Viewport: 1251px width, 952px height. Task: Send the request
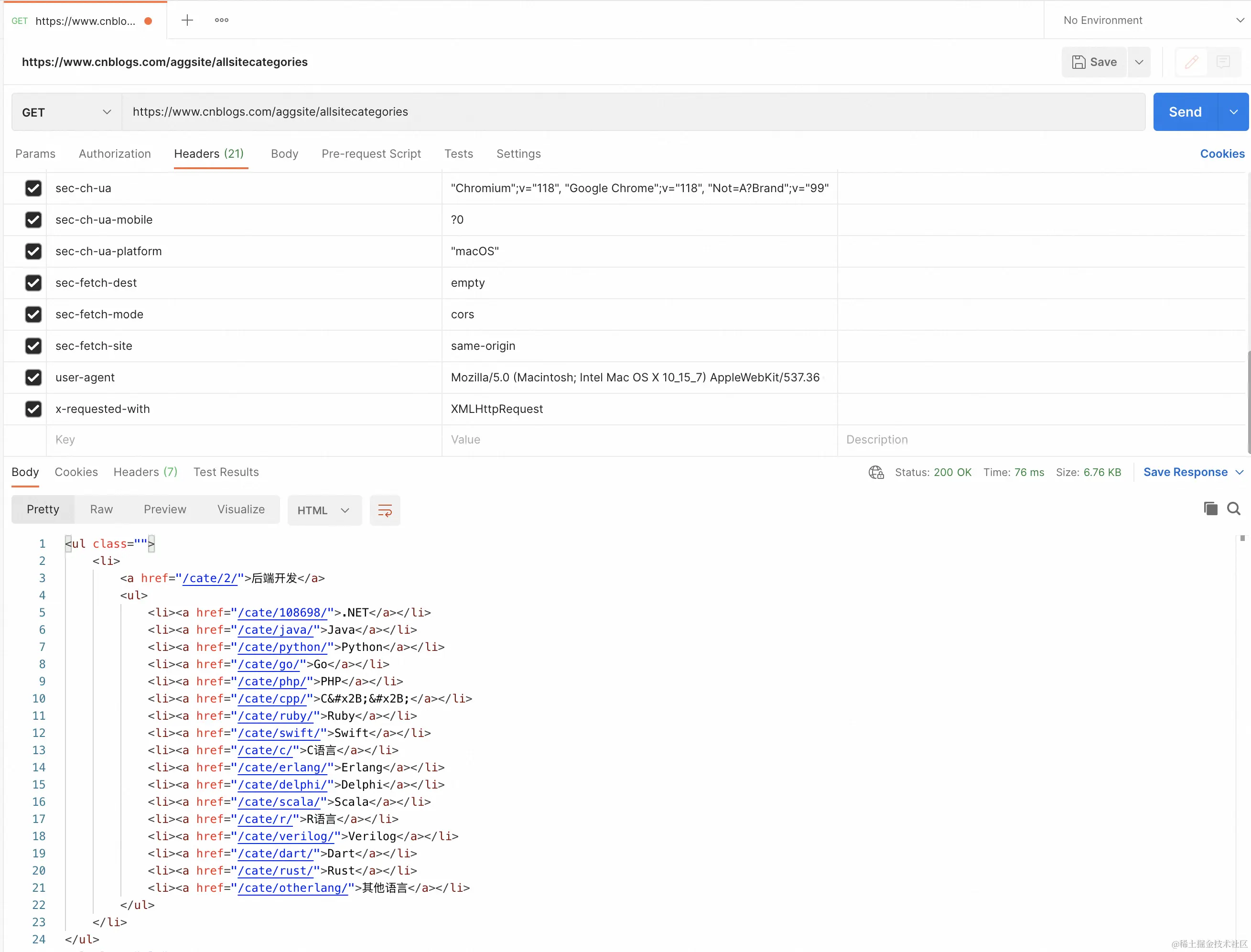[1185, 112]
